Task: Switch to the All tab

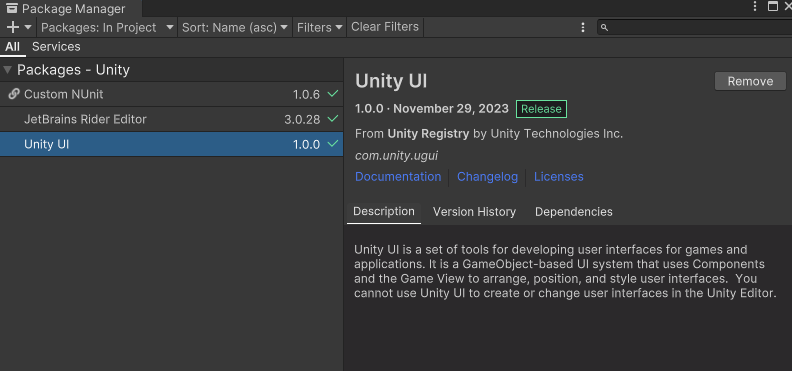Action: pos(12,47)
